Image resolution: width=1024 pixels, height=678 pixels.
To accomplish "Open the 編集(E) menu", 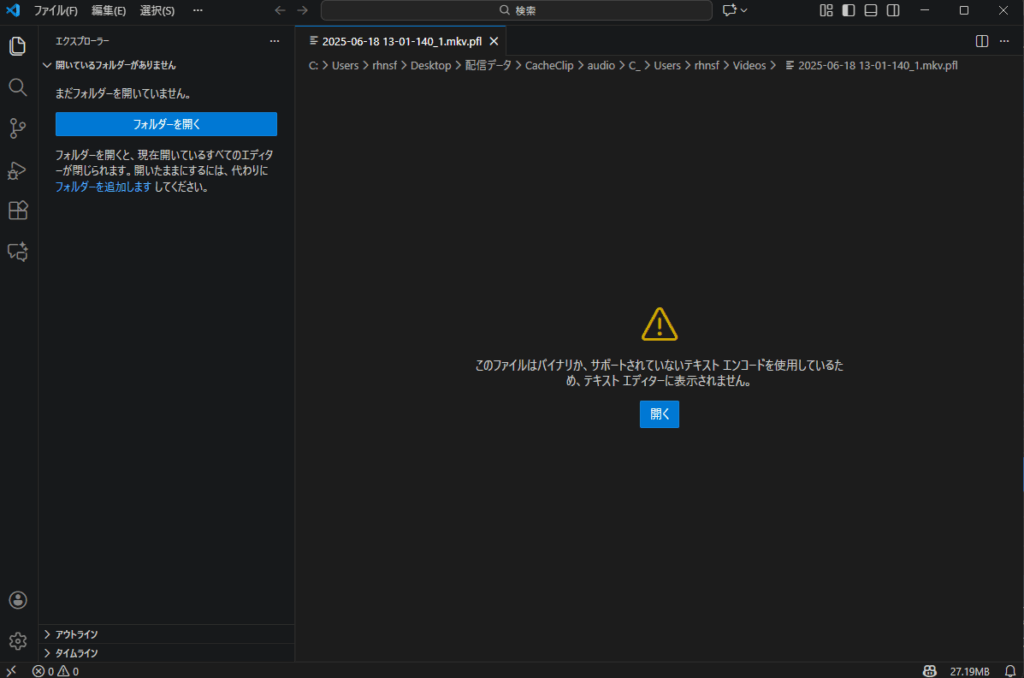I will click(108, 10).
